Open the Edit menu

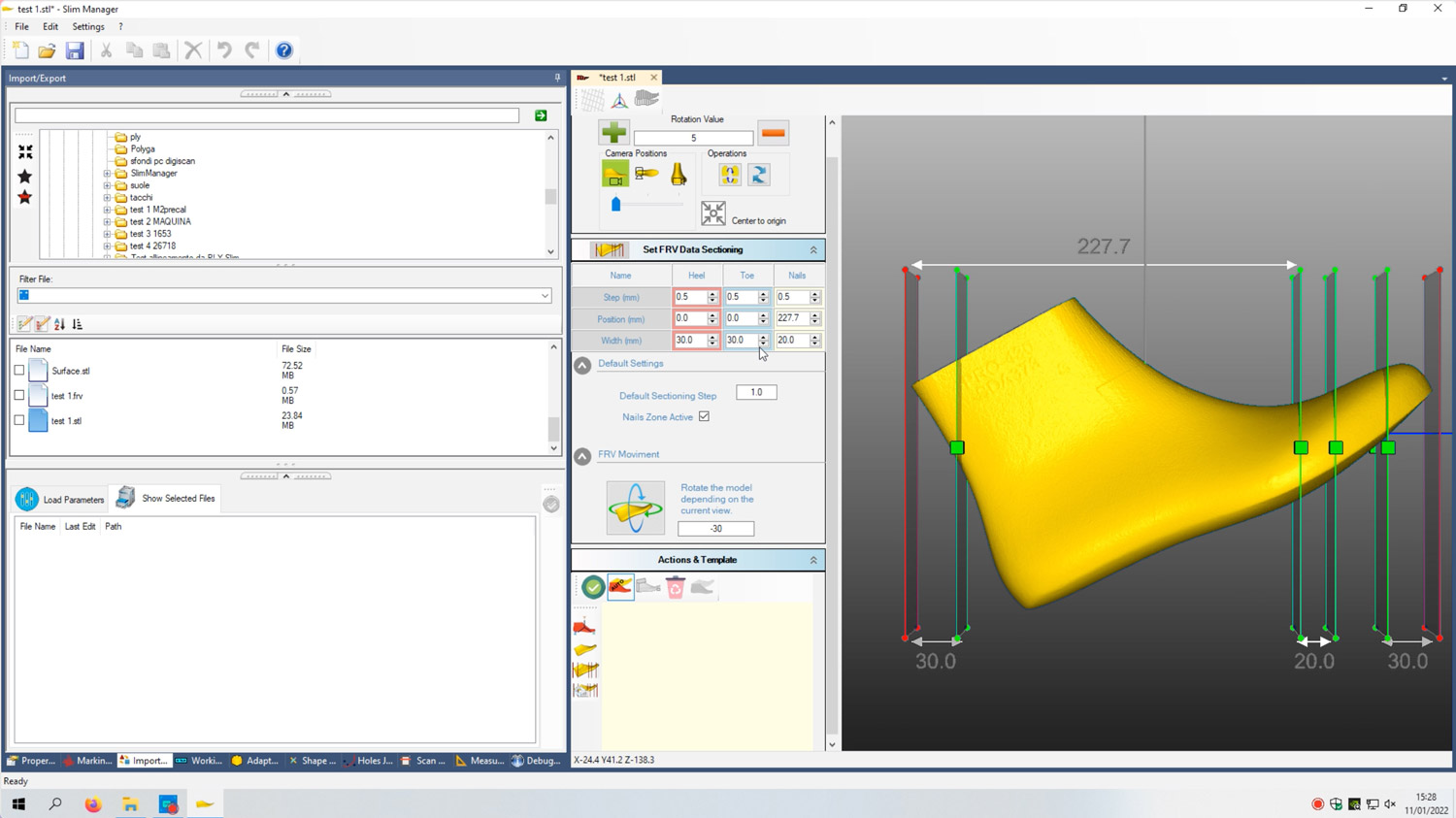(50, 27)
